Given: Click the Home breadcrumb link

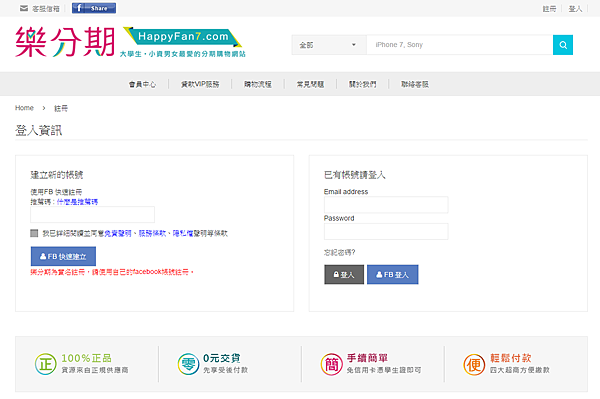Looking at the screenshot, I should coord(24,108).
